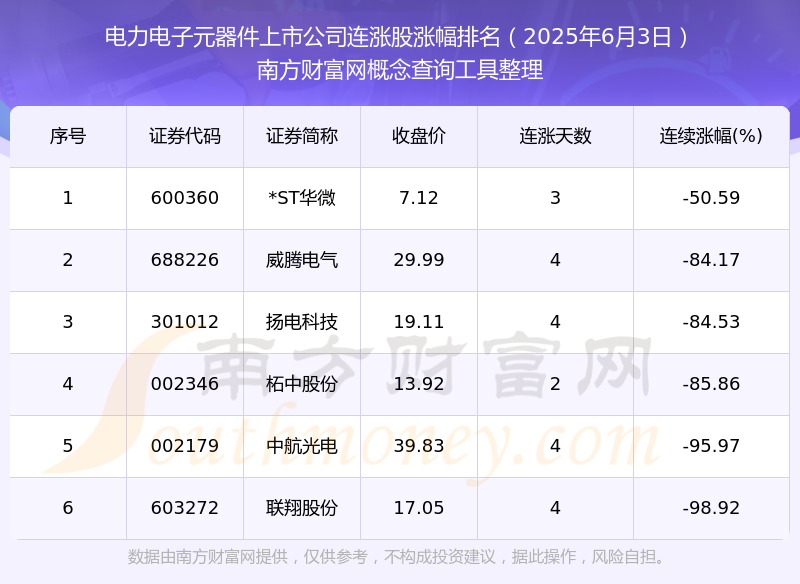This screenshot has height=584, width=800.
Task: Click the 序号 5 cell
Action: (68, 446)
